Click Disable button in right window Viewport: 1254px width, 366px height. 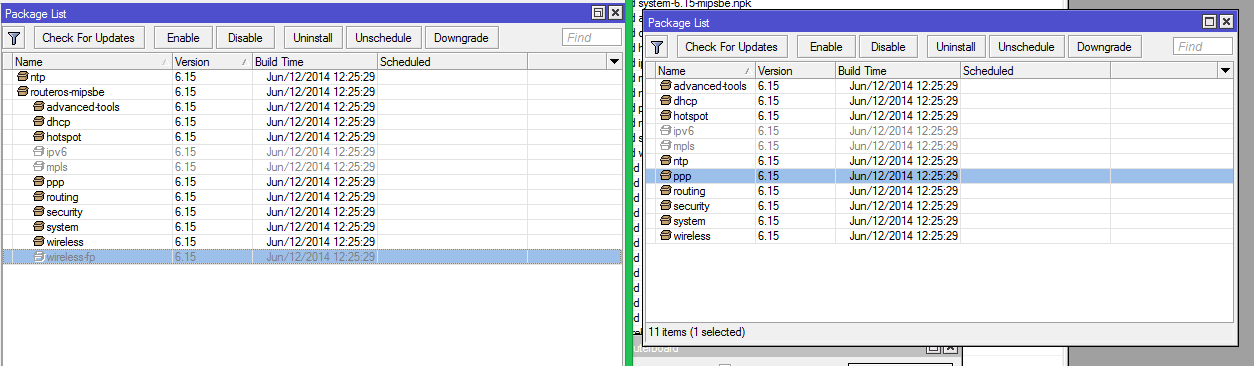point(888,47)
